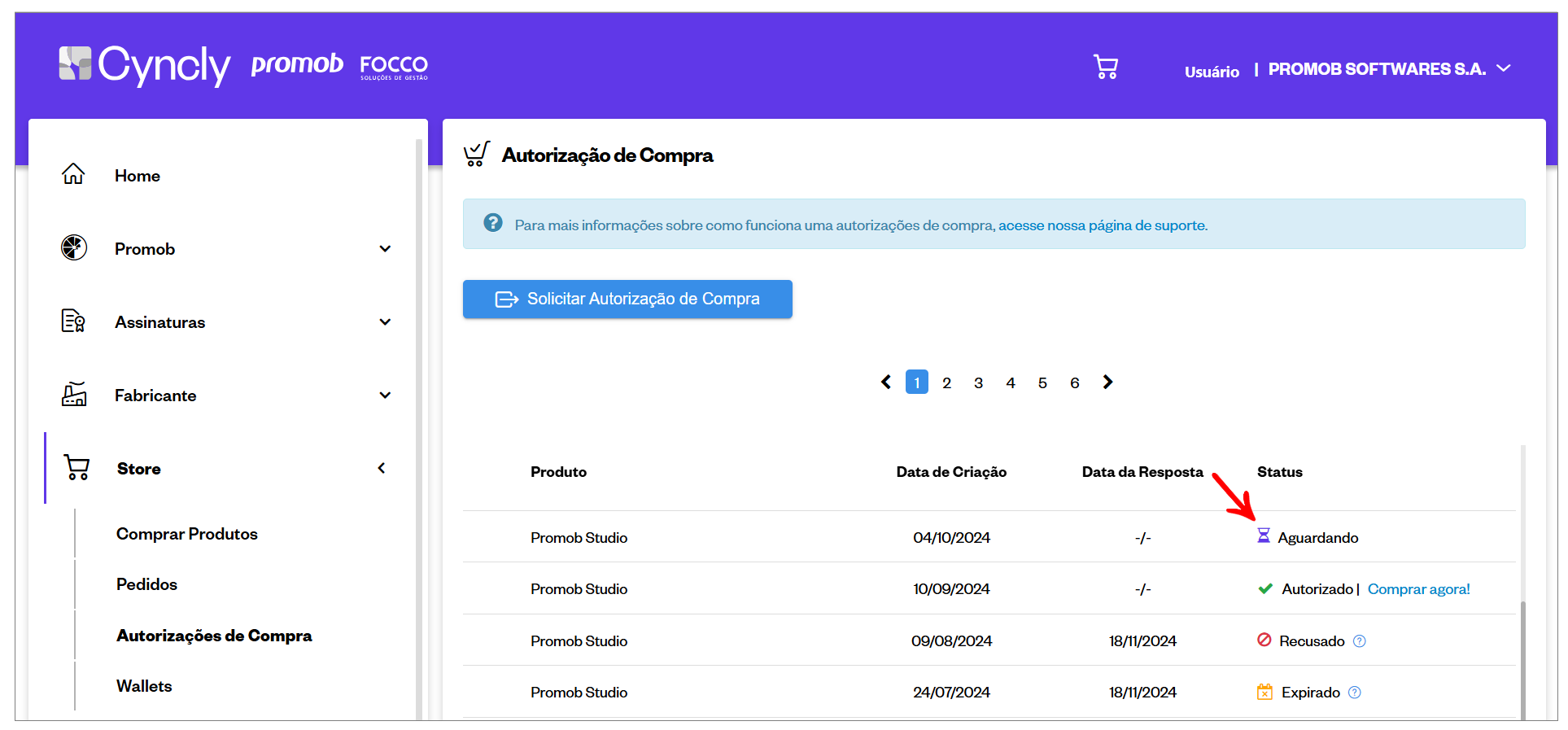Click the Expirado status text

click(x=1311, y=693)
